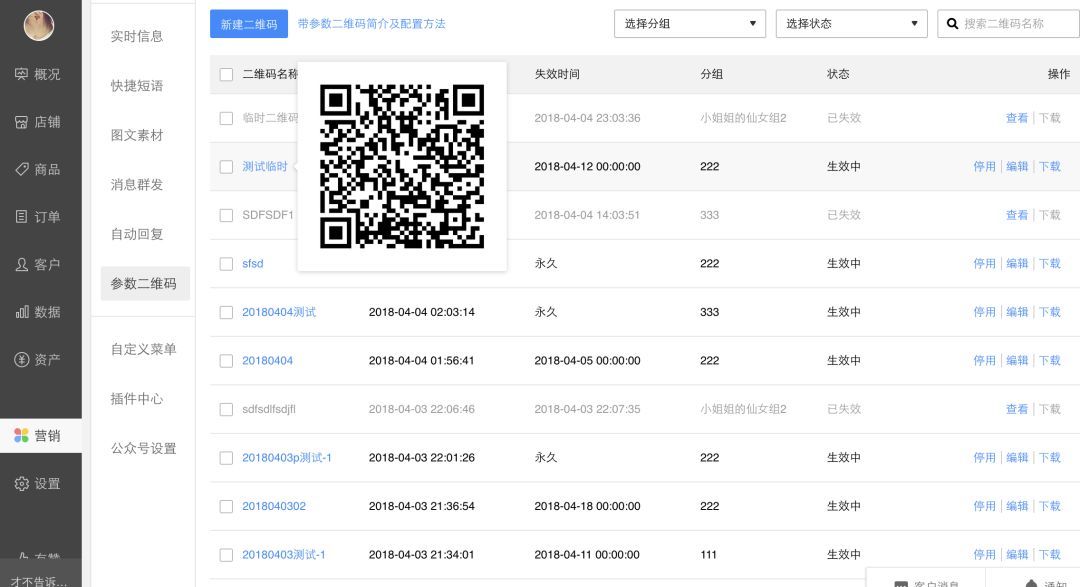
Task: Open the 测试临时 QR code name link
Action: [264, 167]
